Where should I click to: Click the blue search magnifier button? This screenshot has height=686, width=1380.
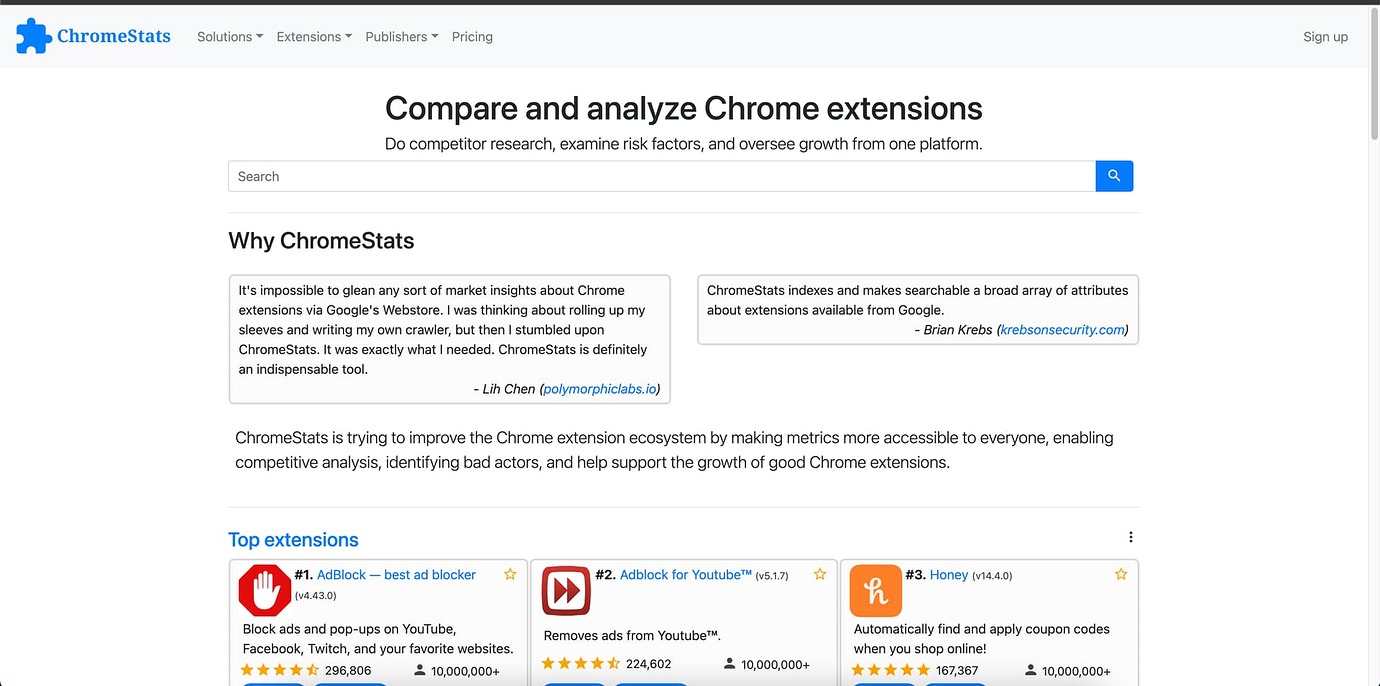click(x=1113, y=175)
